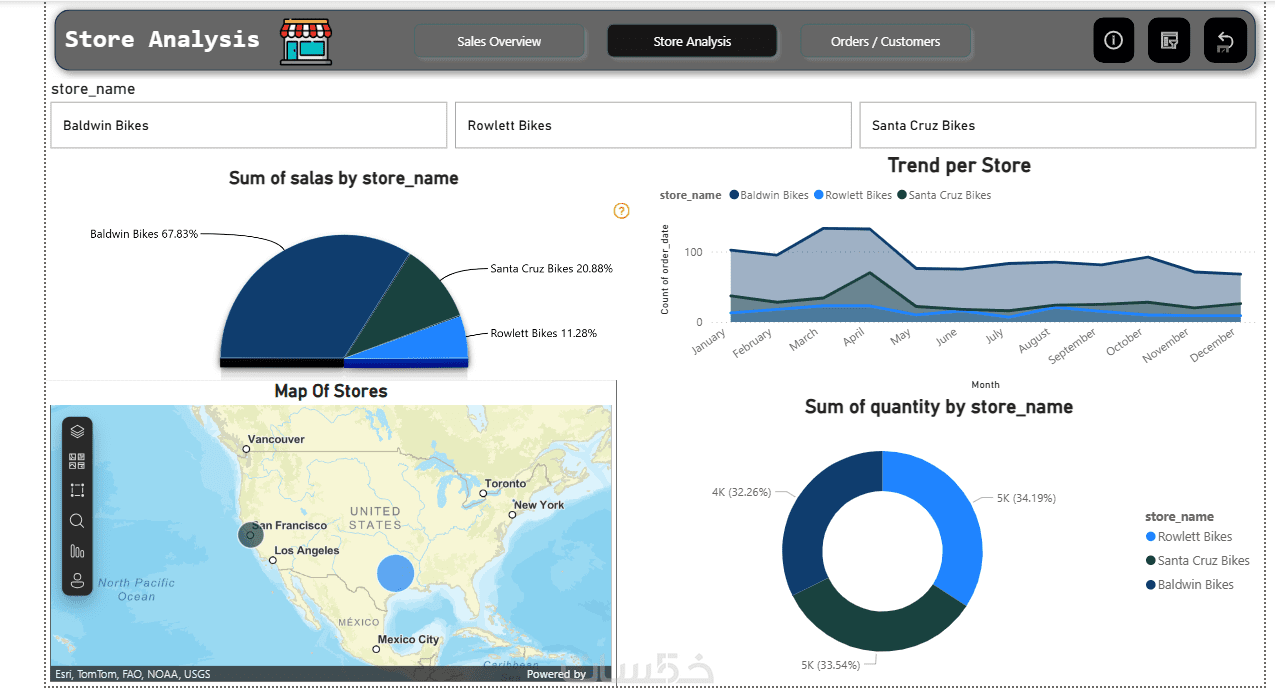
Task: Open the map analysis chart tool icon
Action: click(x=77, y=550)
